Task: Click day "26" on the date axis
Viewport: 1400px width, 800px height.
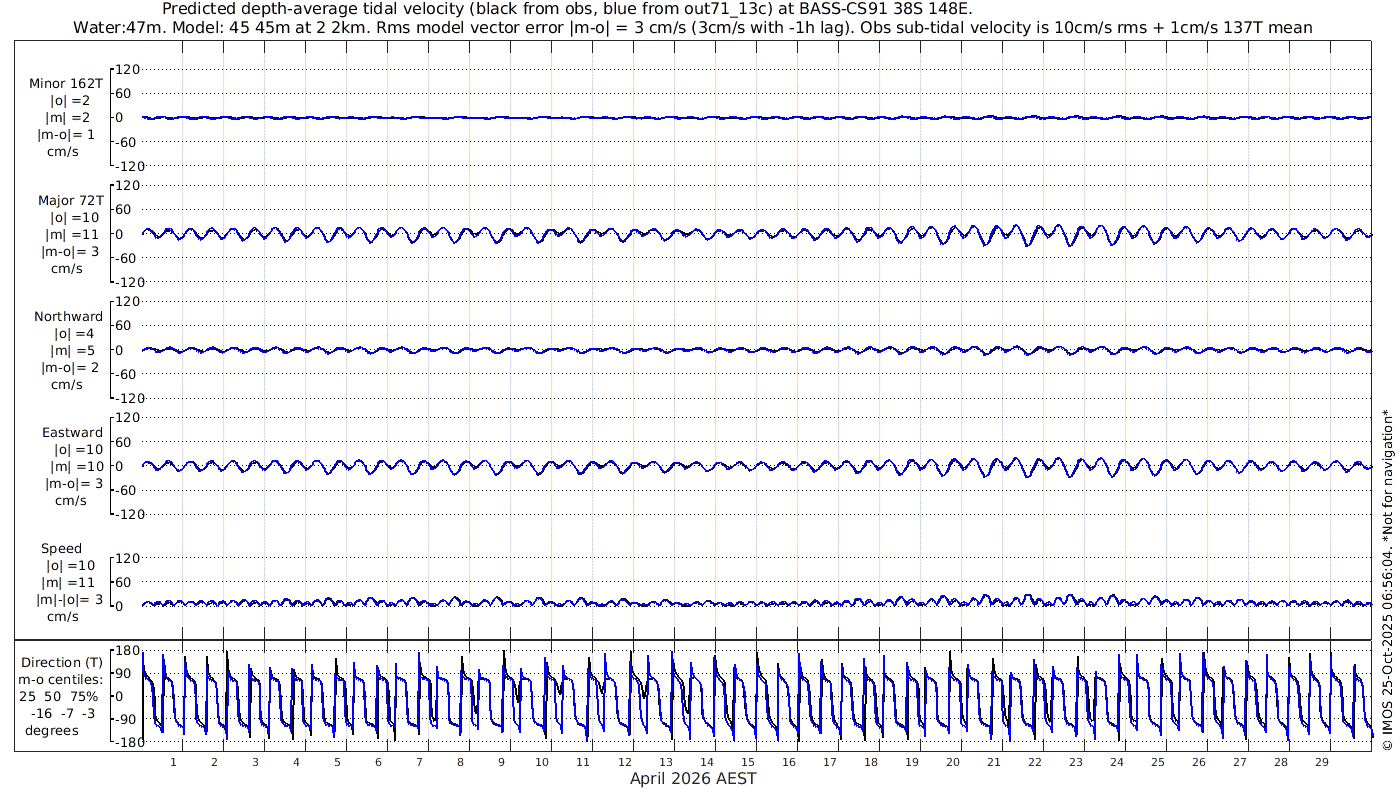Action: point(1198,762)
